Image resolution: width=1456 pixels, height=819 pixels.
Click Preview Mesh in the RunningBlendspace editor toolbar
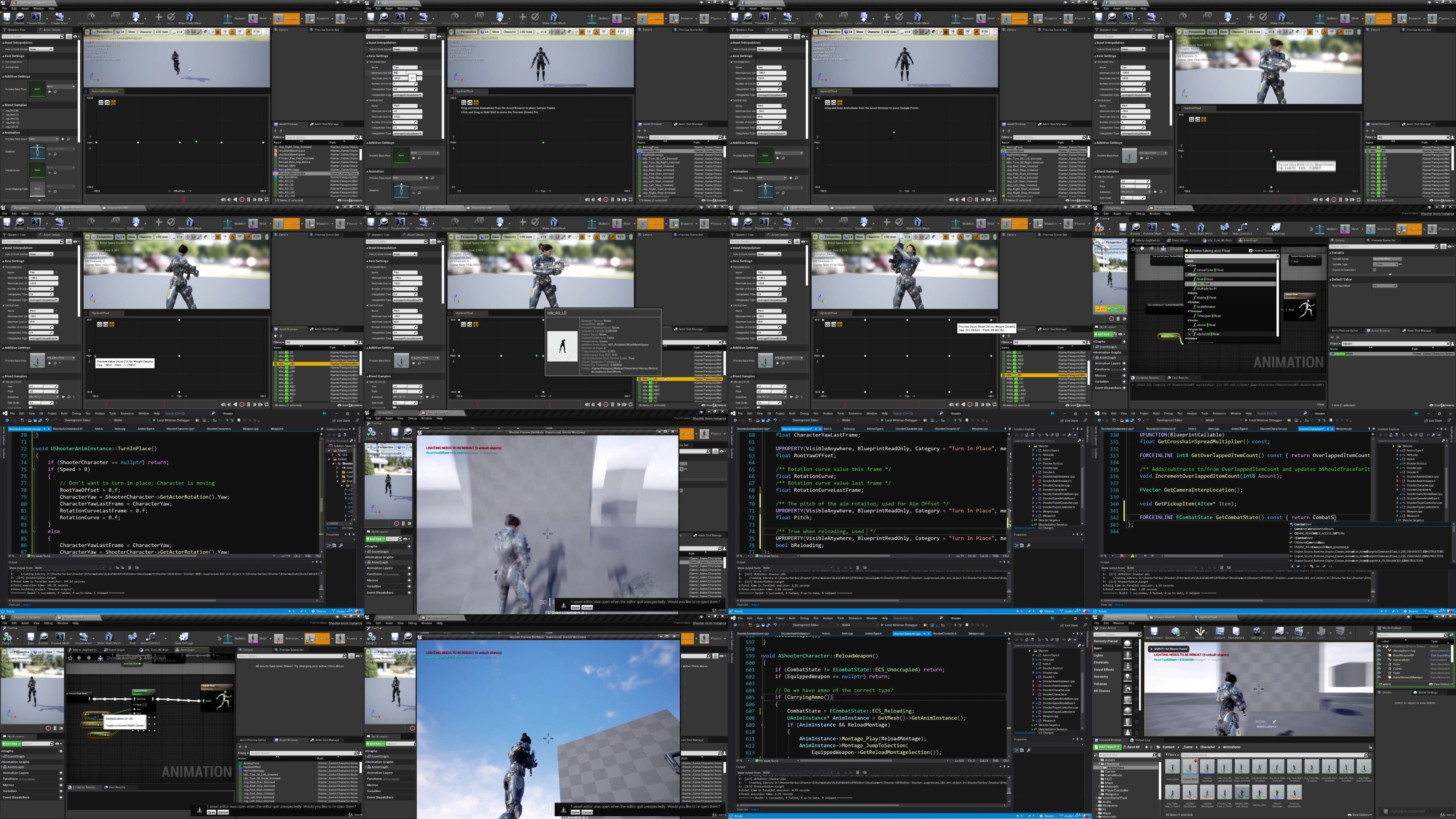(x=36, y=19)
